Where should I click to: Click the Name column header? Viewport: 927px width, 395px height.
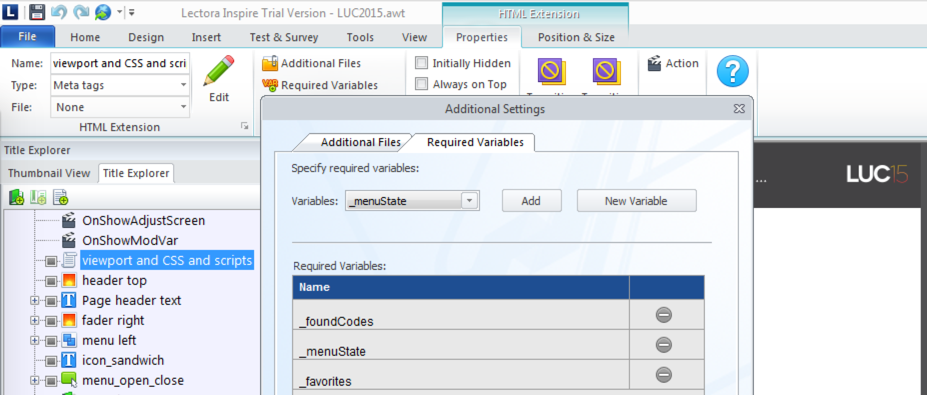coord(461,287)
